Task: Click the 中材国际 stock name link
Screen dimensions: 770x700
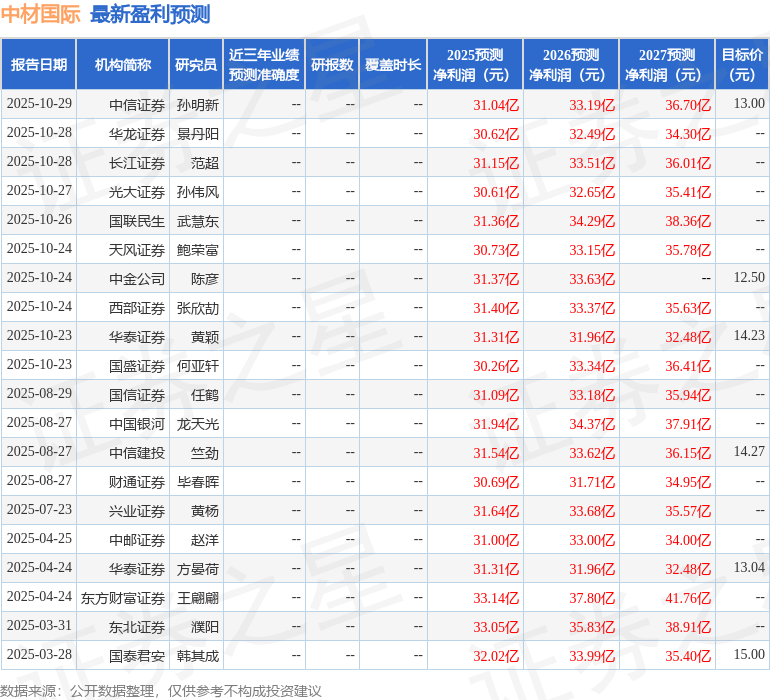Action: (40, 14)
